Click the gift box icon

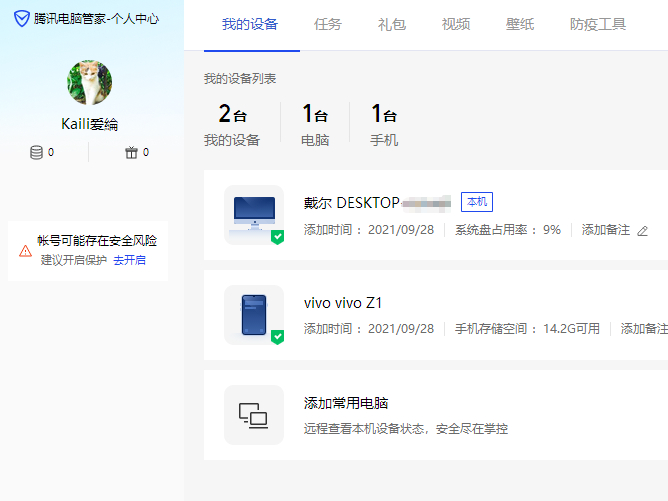click(x=131, y=152)
